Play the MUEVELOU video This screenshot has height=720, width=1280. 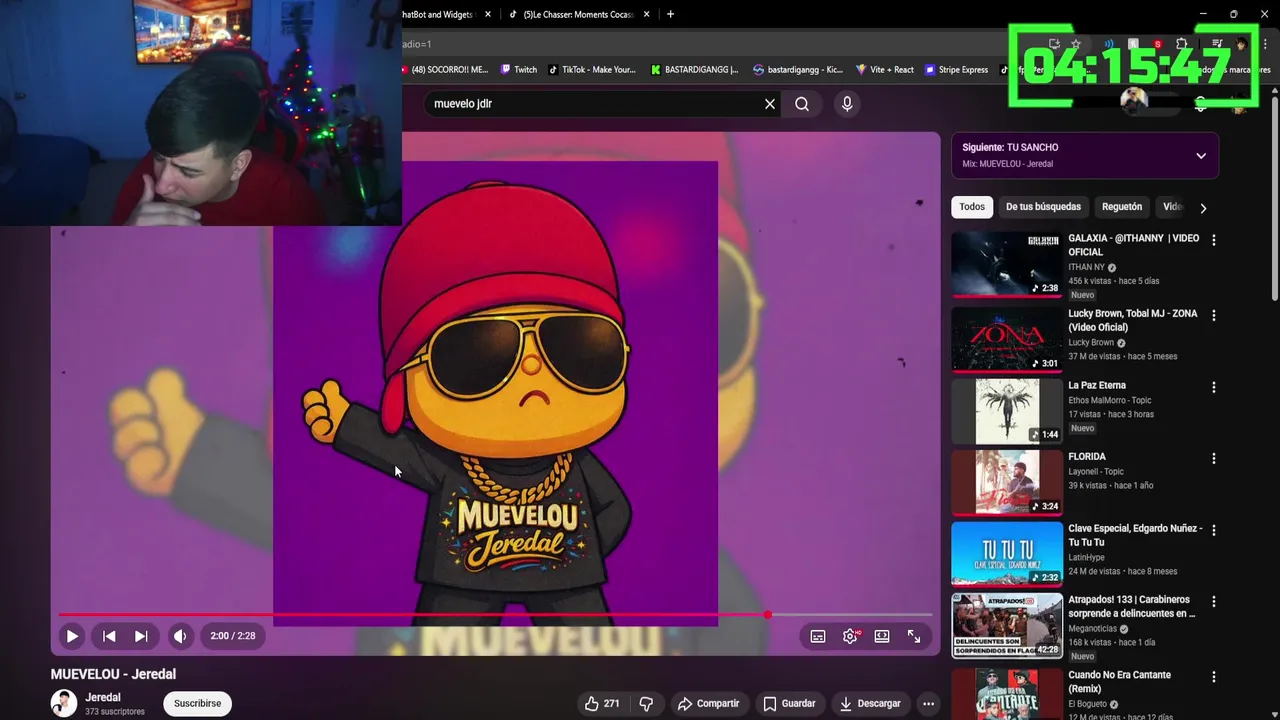pyautogui.click(x=72, y=636)
